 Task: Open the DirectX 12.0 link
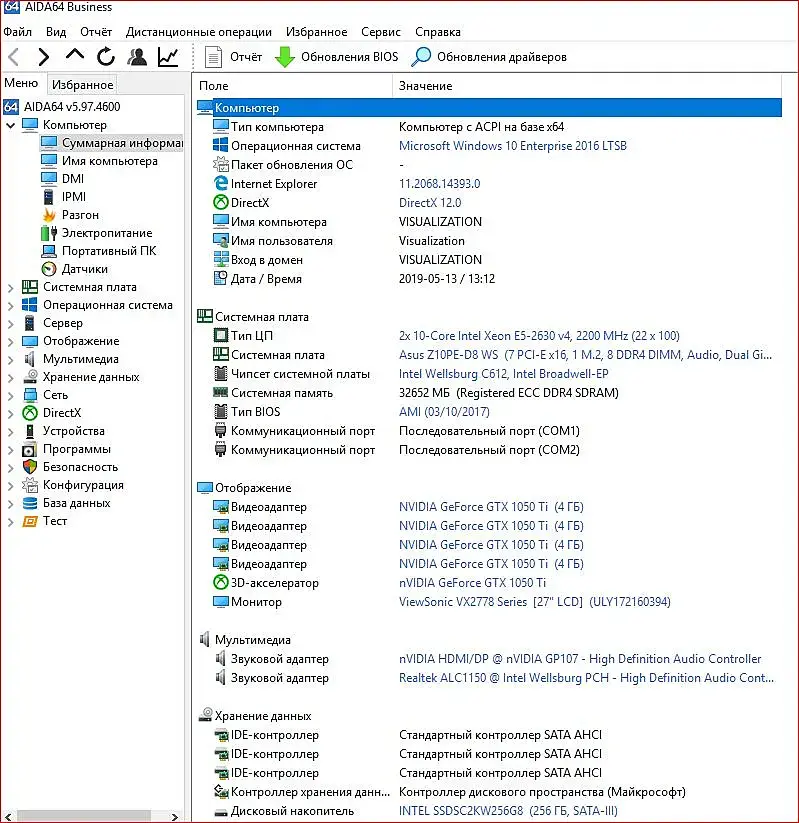click(x=430, y=203)
